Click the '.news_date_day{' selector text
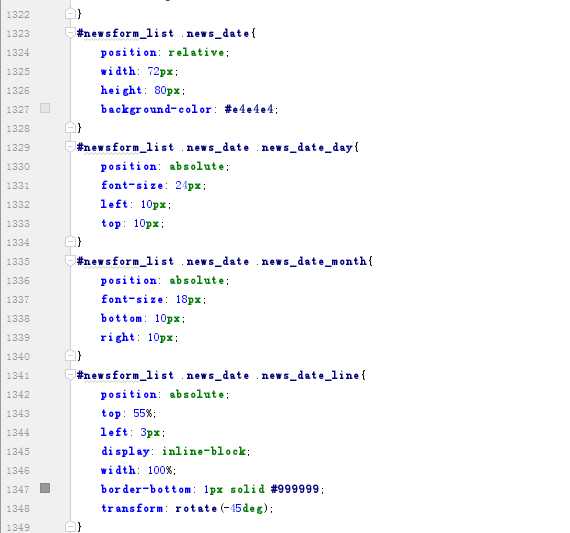 point(307,147)
